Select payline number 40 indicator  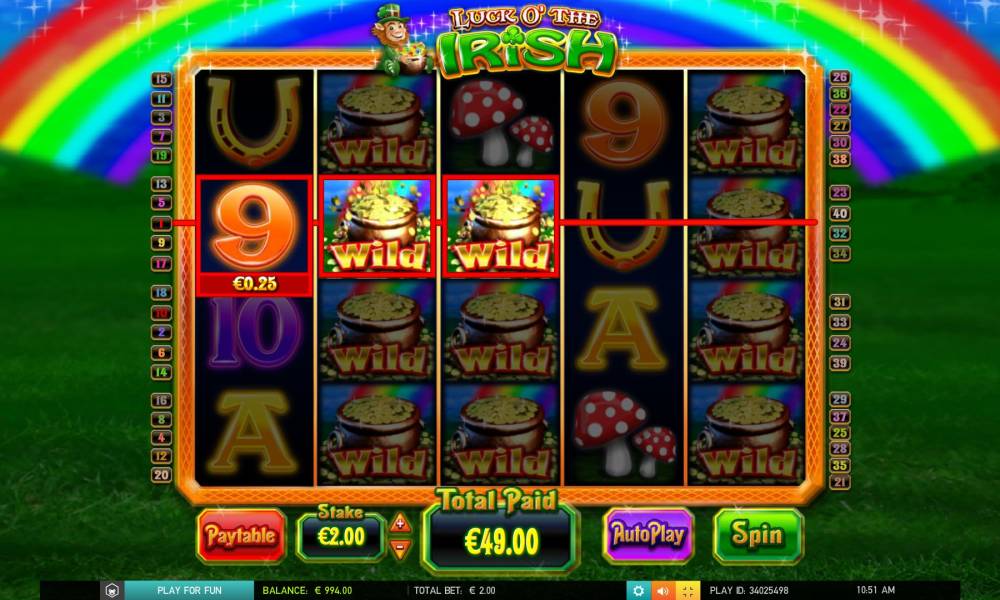click(839, 214)
